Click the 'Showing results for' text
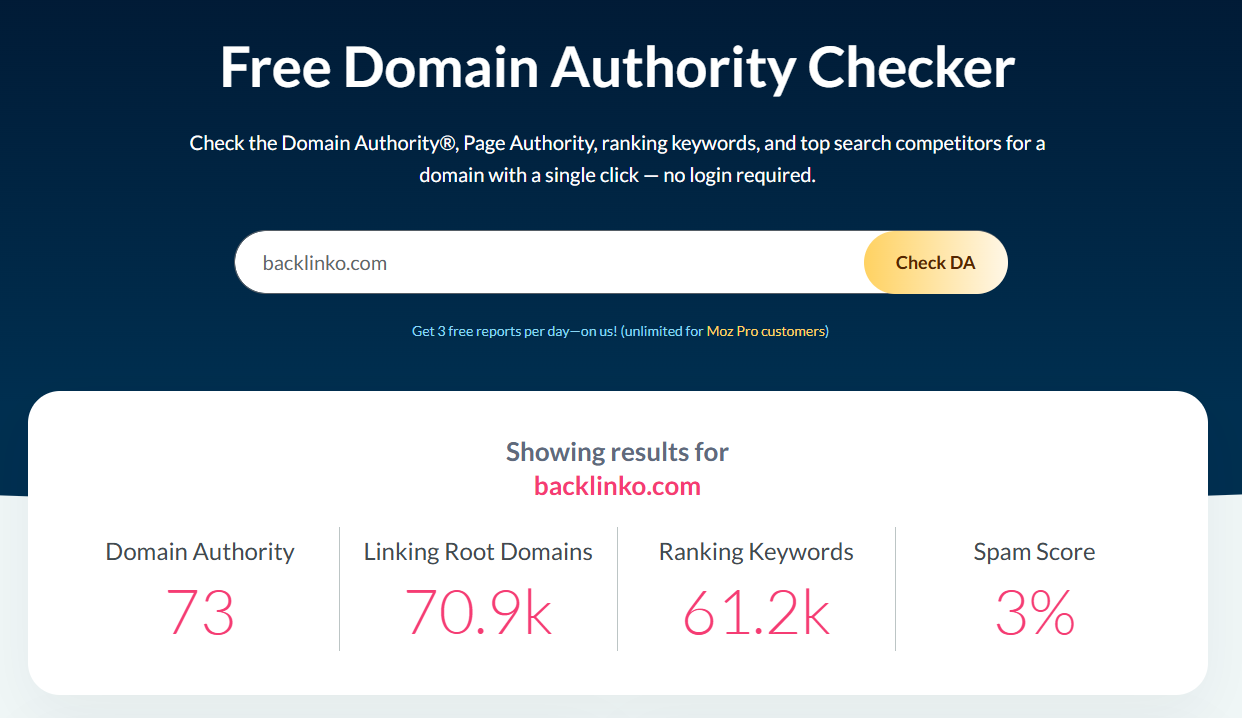The image size is (1242, 718). 617,452
